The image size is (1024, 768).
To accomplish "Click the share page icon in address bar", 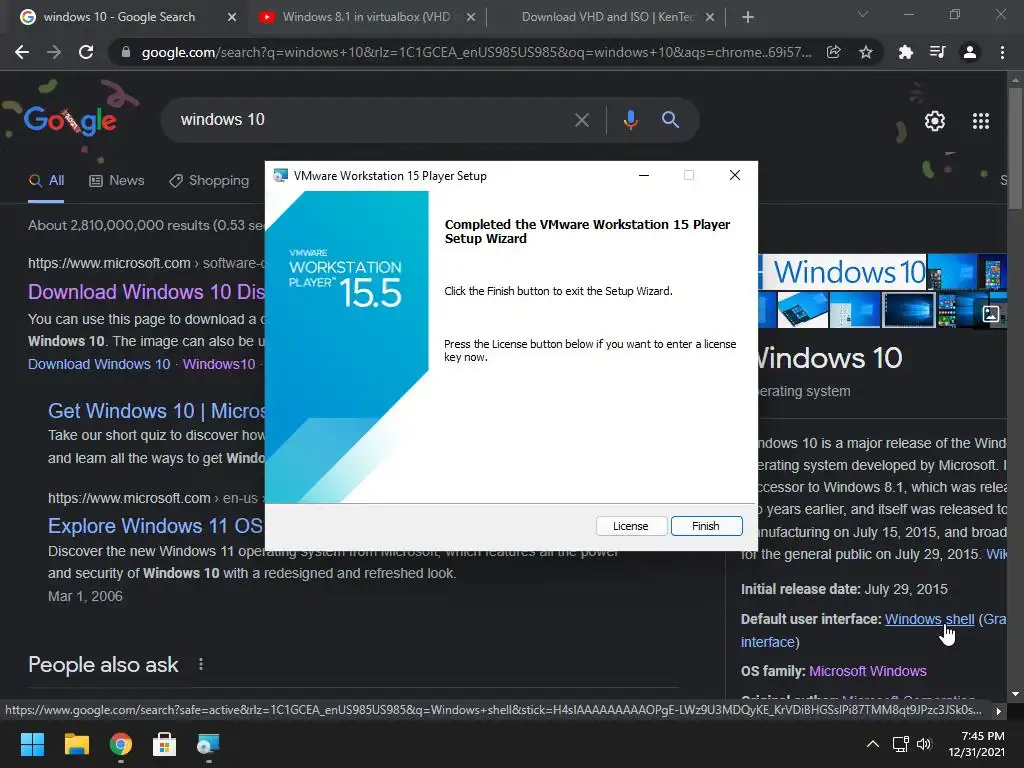I will click(x=833, y=52).
